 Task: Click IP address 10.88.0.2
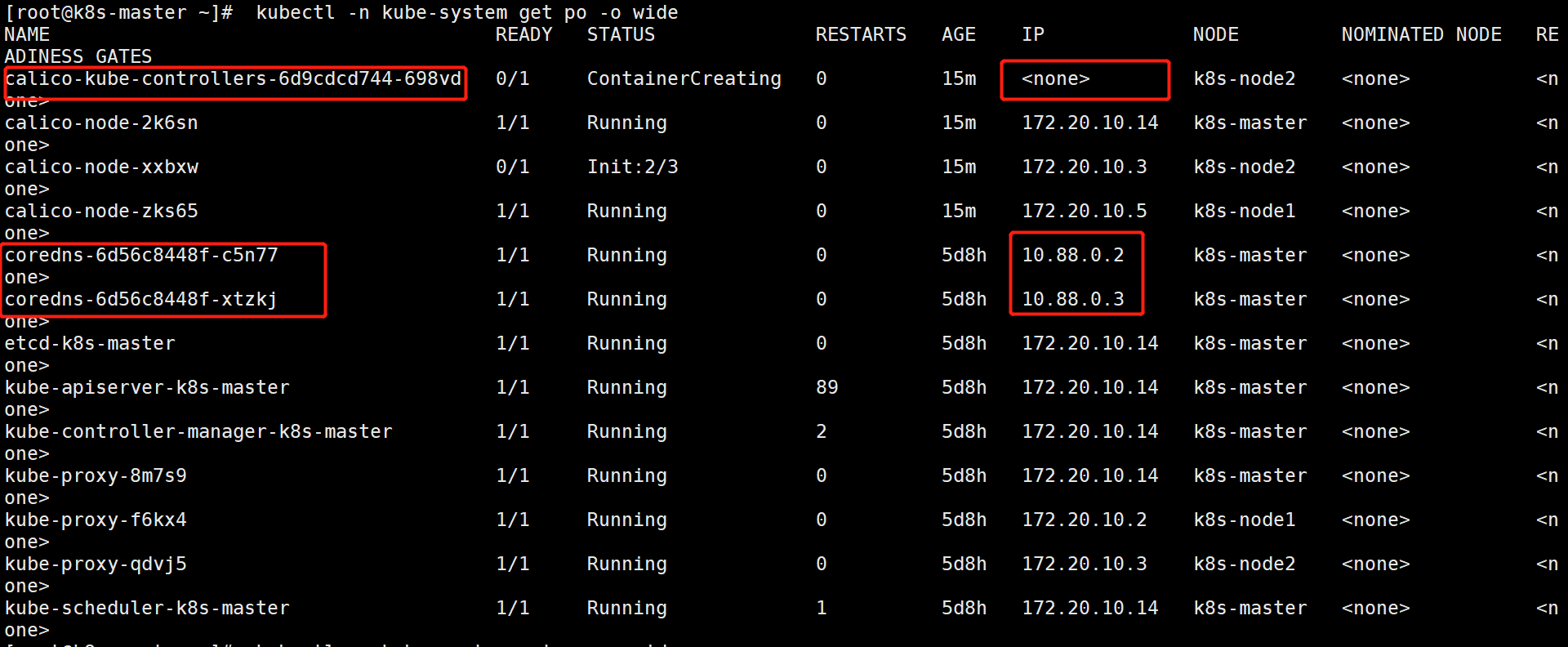1073,255
